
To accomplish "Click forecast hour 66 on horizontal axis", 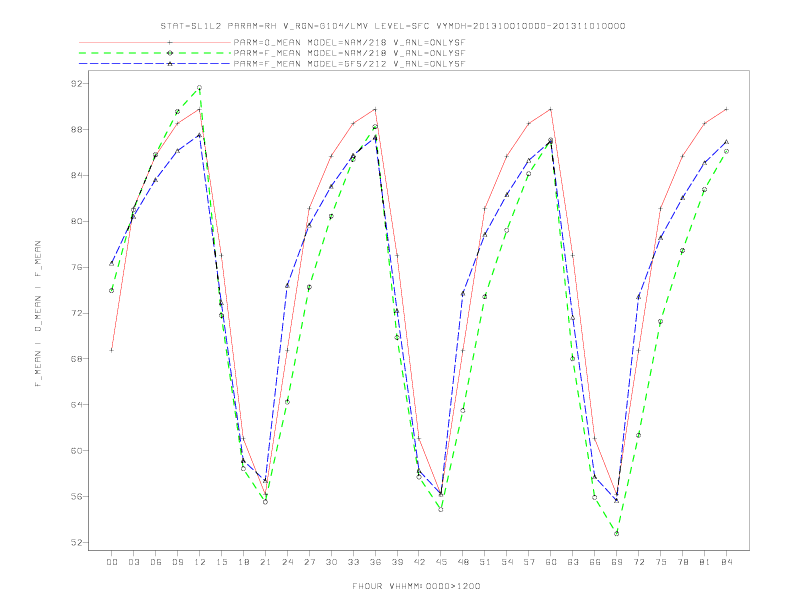I will tap(595, 562).
